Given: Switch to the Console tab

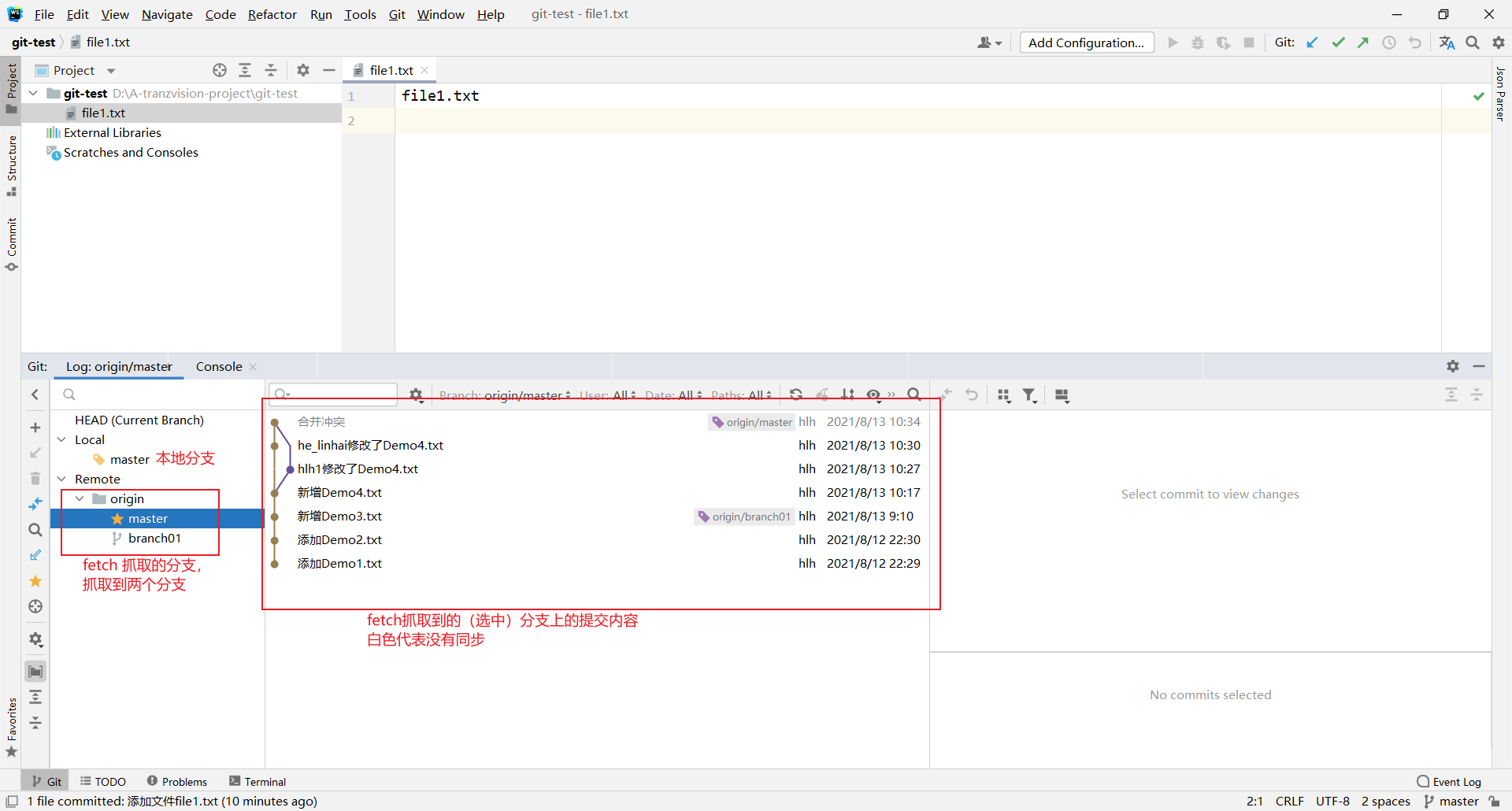Looking at the screenshot, I should 218,366.
